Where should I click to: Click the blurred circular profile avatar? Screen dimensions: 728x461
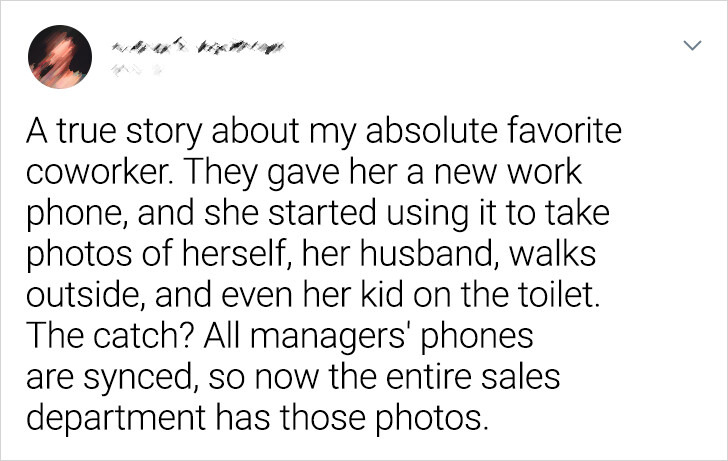tap(60, 57)
